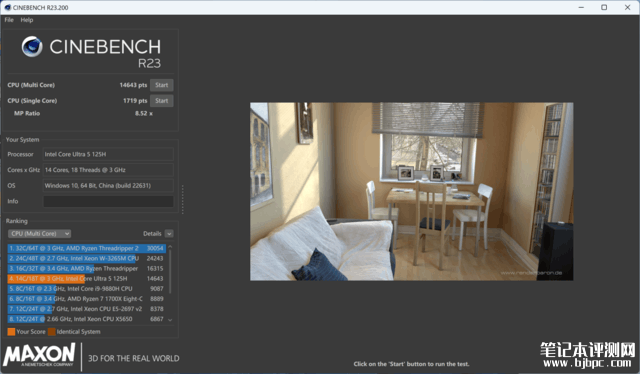This screenshot has width=640, height=374.
Task: Click the MAXON logo at bottom left
Action: point(39,354)
